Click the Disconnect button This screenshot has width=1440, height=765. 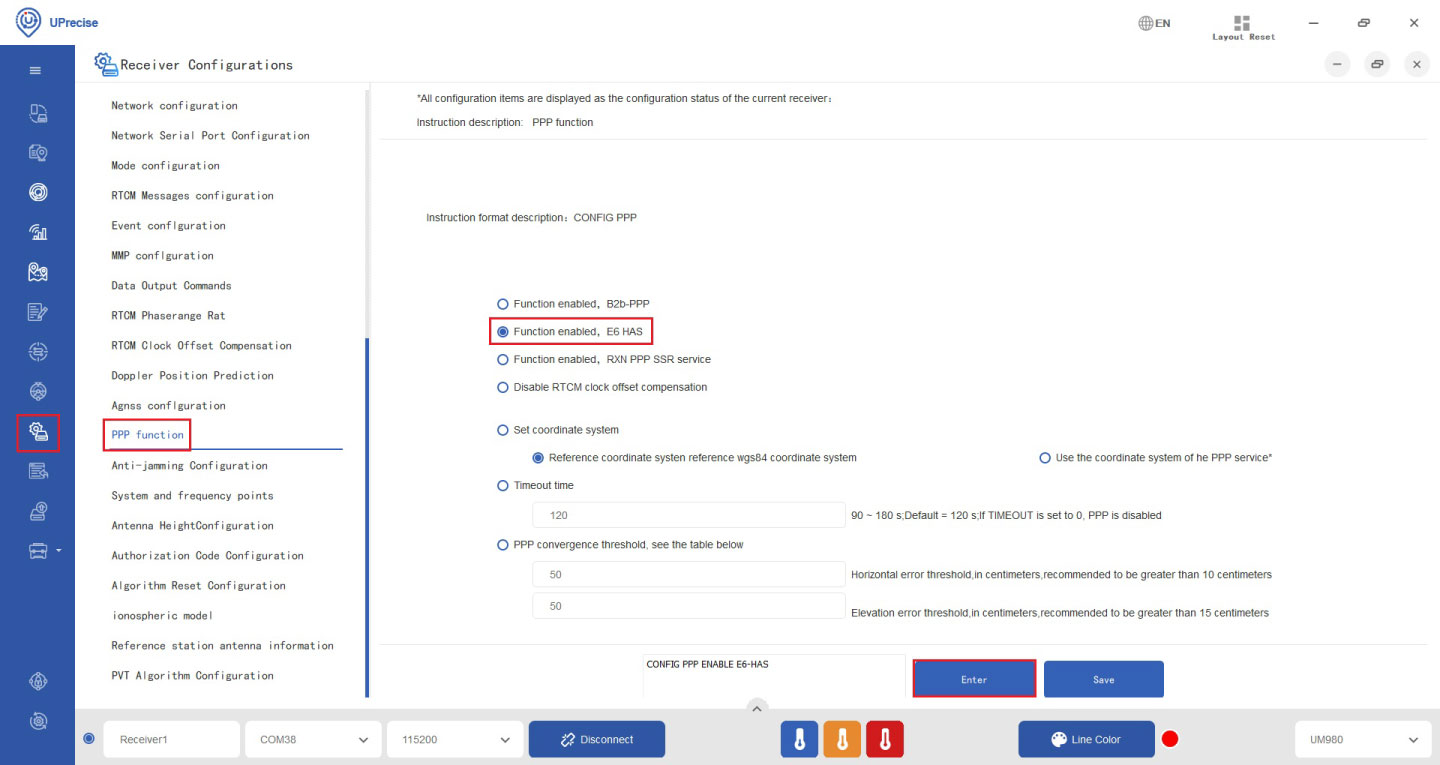[597, 740]
